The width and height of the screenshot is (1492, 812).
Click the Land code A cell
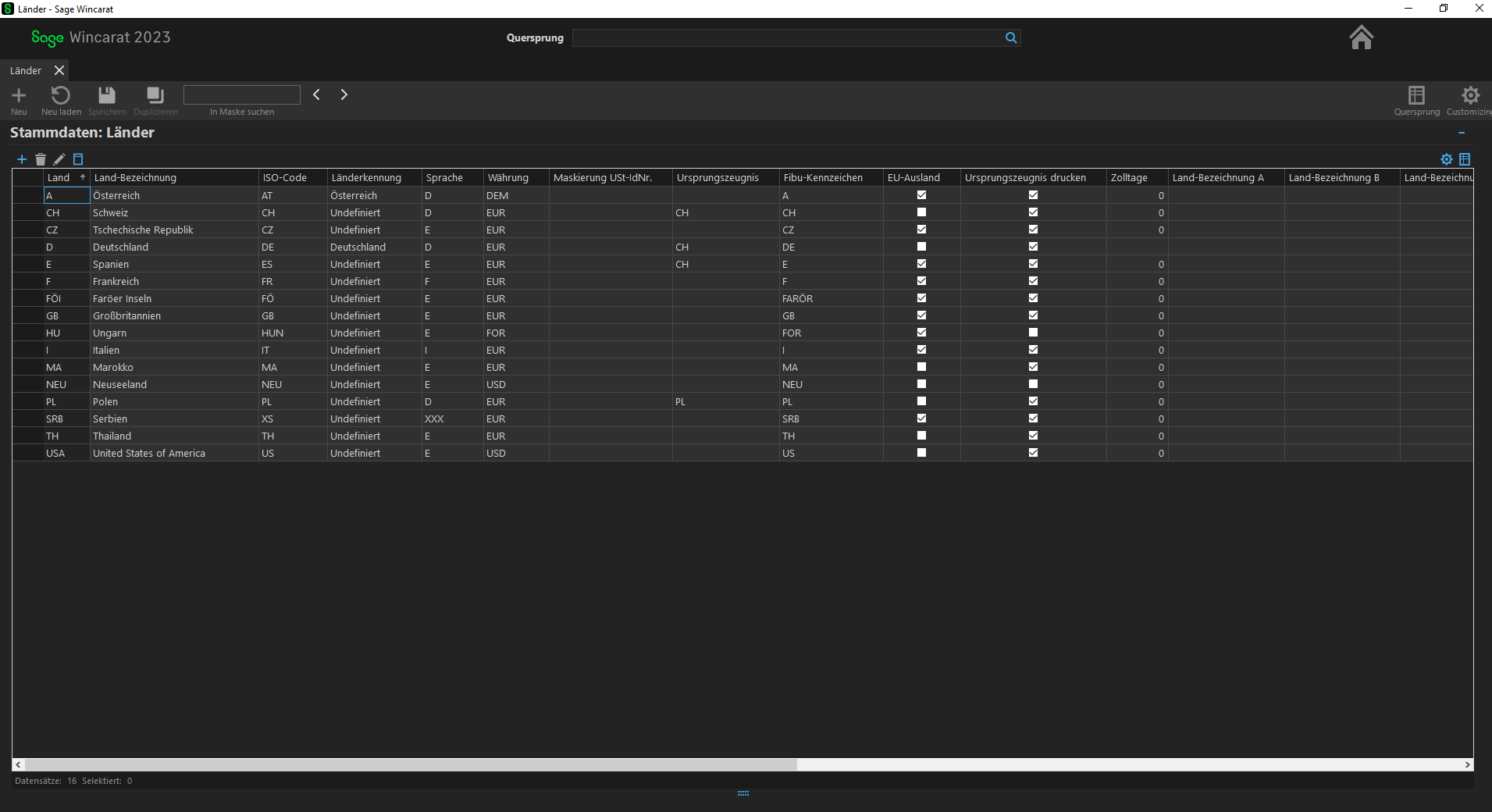[x=66, y=195]
